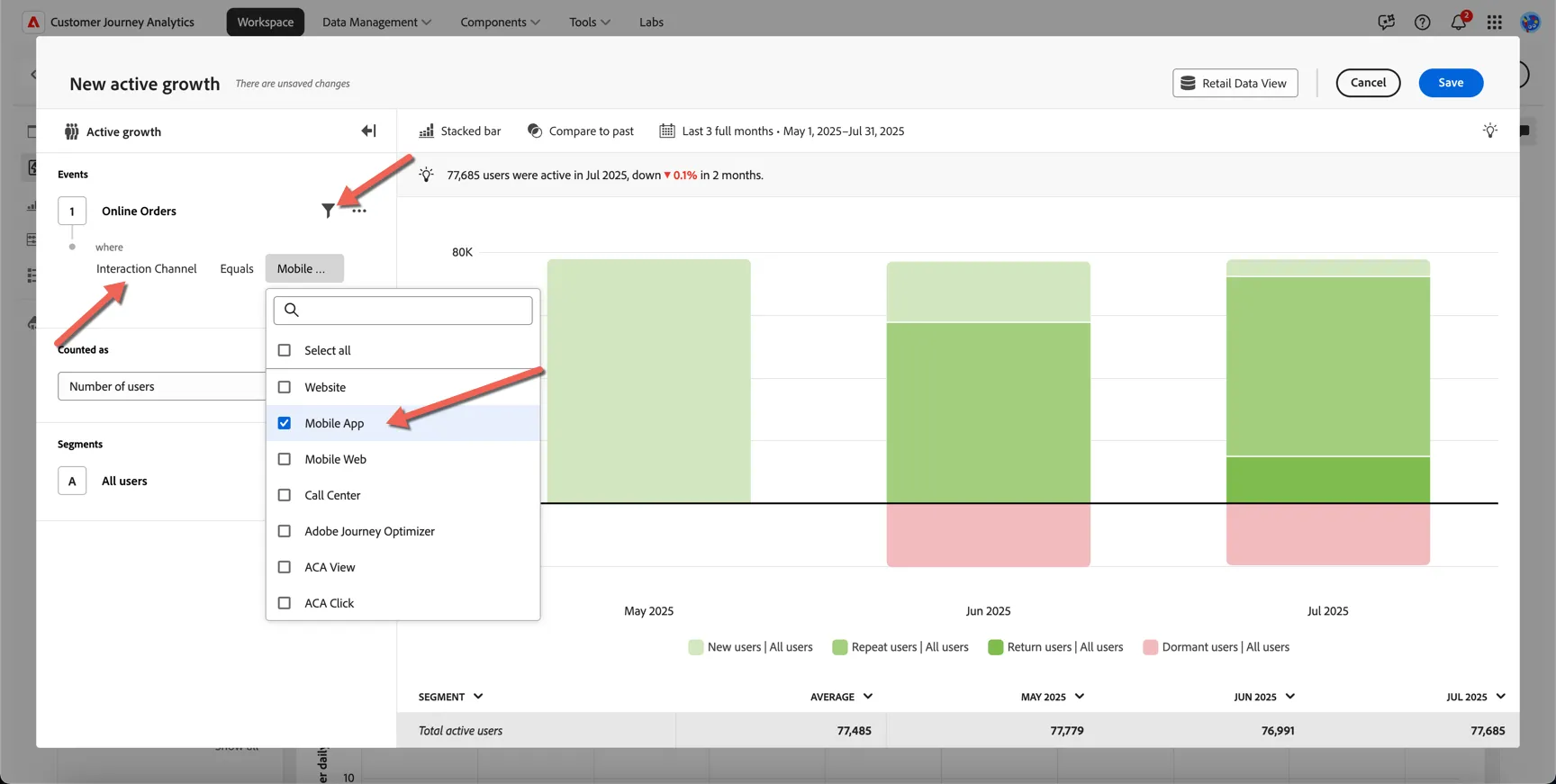This screenshot has height=784, width=1556.
Task: Save the New active growth changes
Action: [x=1451, y=83]
